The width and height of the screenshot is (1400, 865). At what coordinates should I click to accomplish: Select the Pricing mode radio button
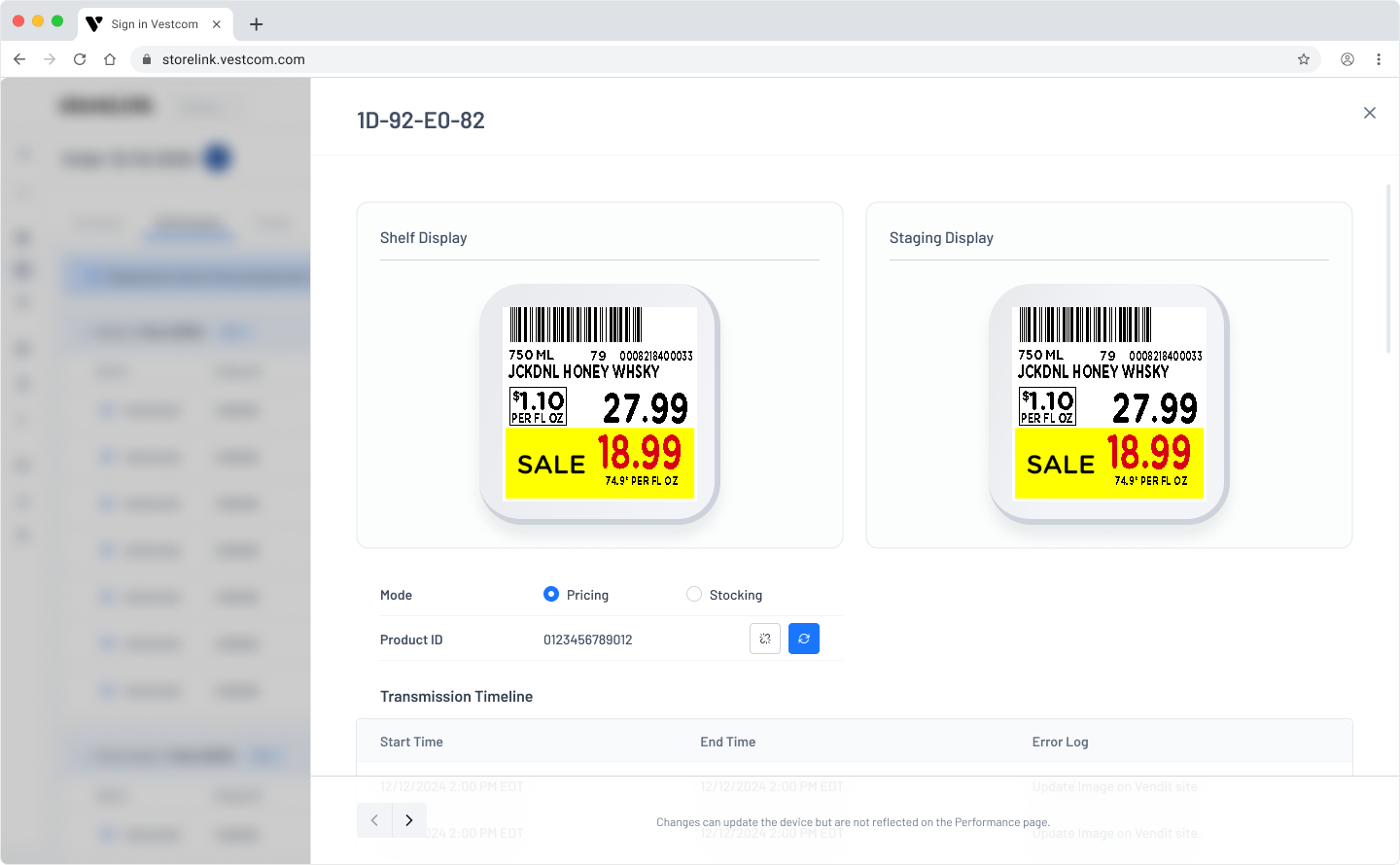(551, 594)
